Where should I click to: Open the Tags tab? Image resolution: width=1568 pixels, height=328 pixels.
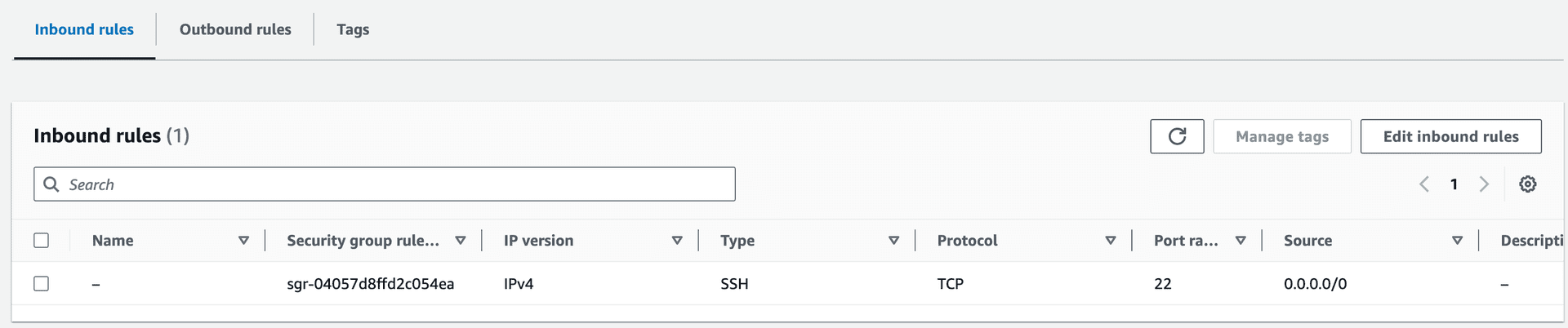point(353,29)
